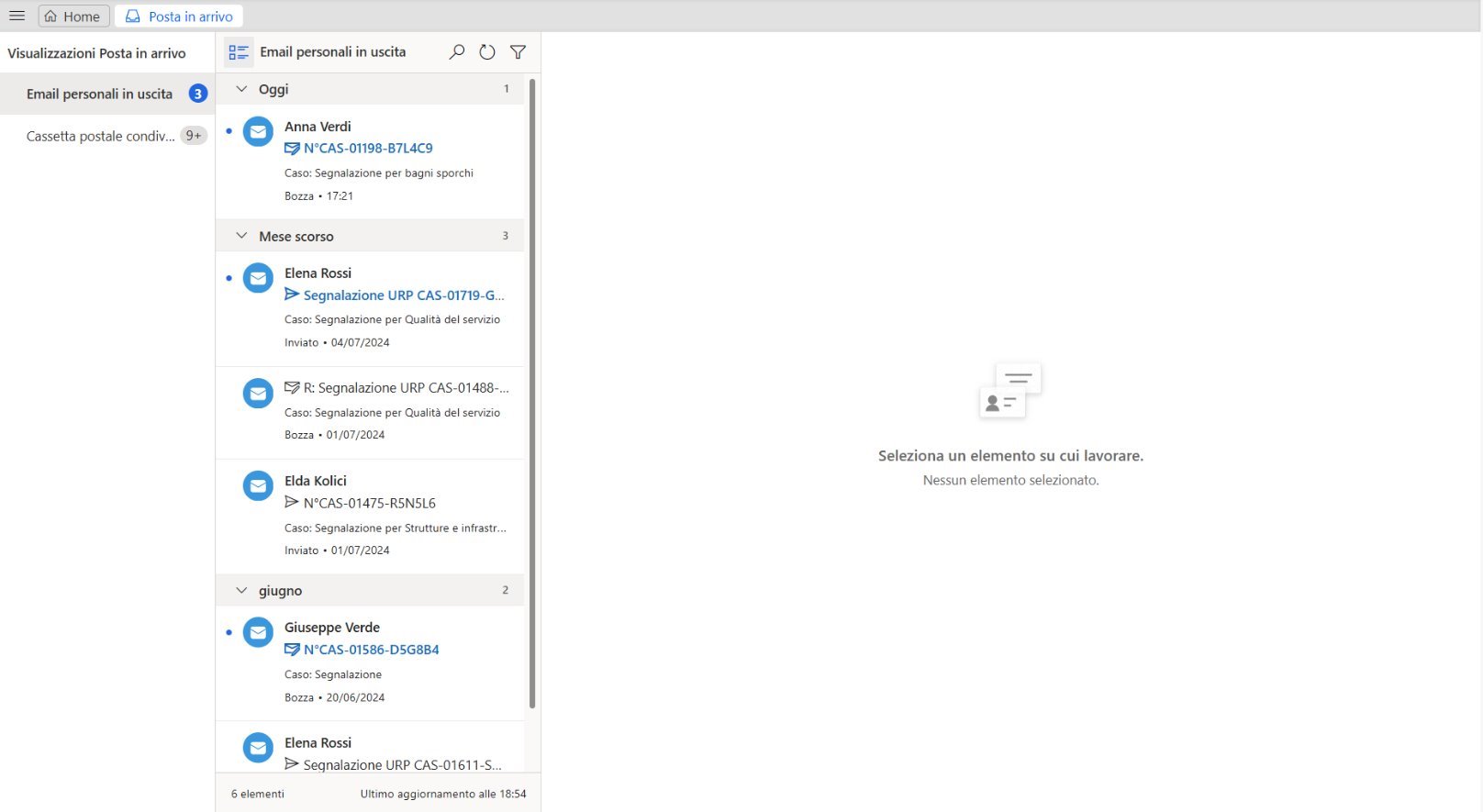Open the N°CAS-01198-B7L4C9 email link

[x=368, y=148]
